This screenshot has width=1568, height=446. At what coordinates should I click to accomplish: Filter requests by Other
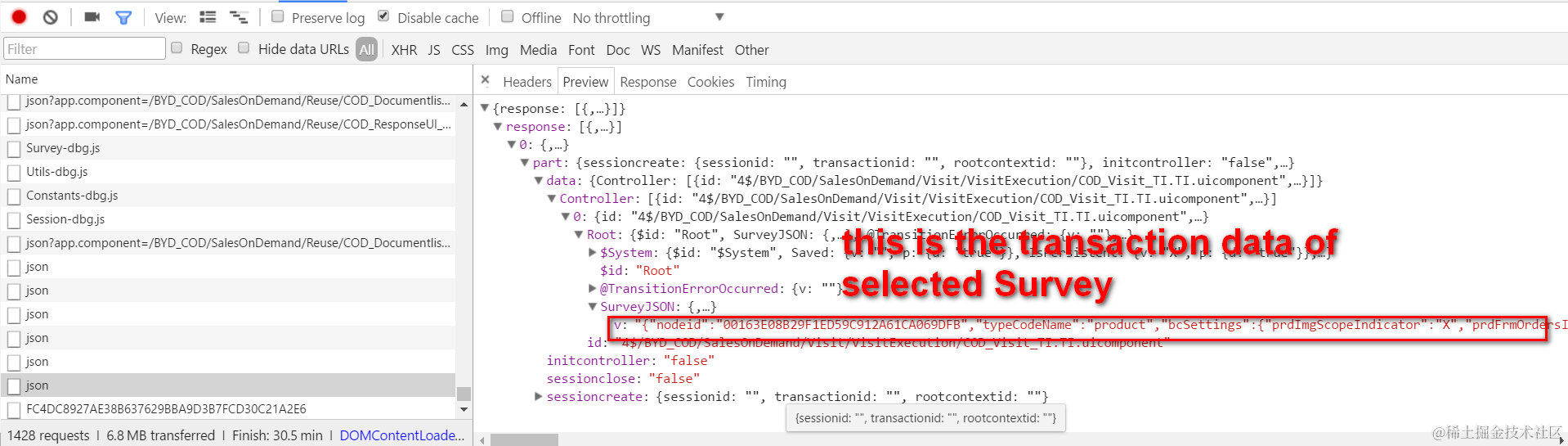click(x=751, y=50)
